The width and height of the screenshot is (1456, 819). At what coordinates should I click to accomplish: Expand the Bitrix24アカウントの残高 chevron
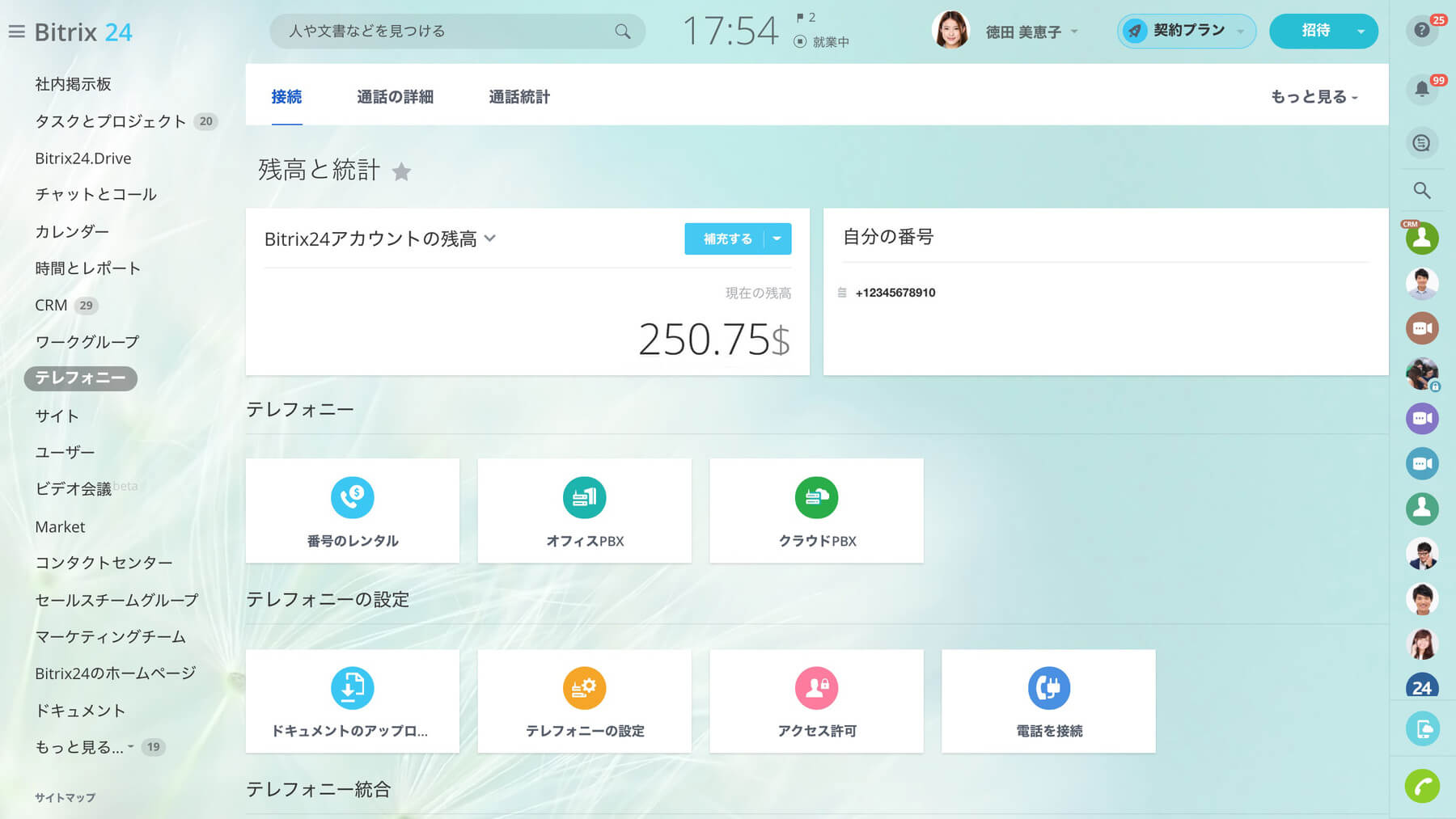490,239
